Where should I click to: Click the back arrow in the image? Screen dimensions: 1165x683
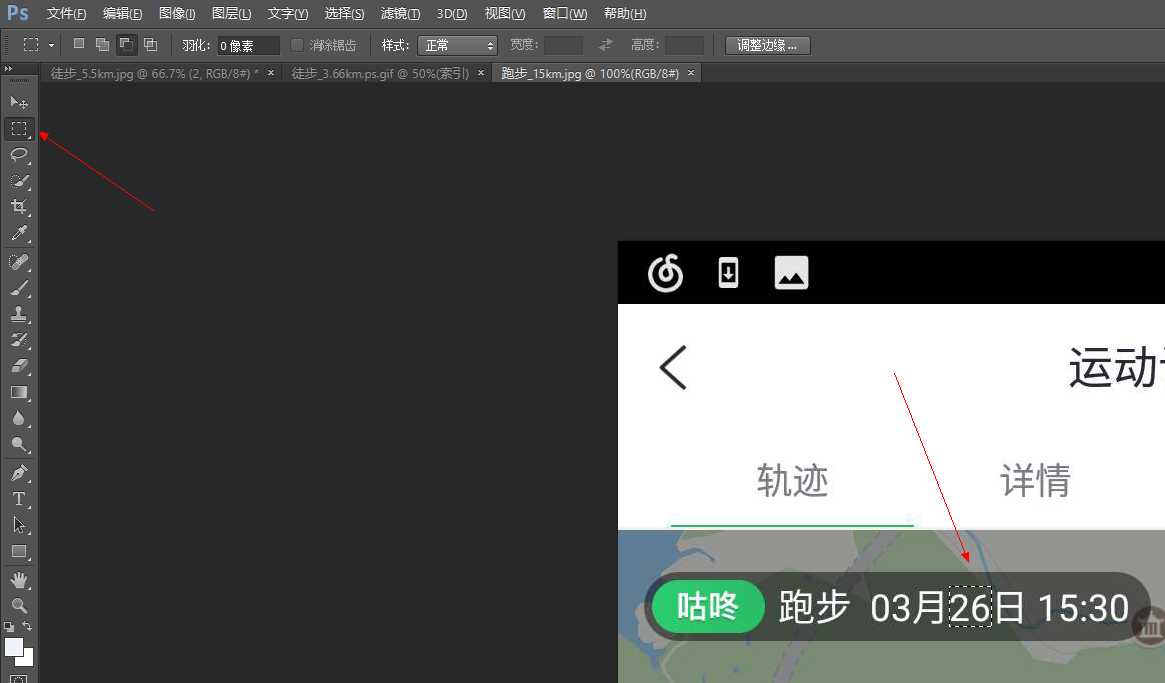click(673, 367)
